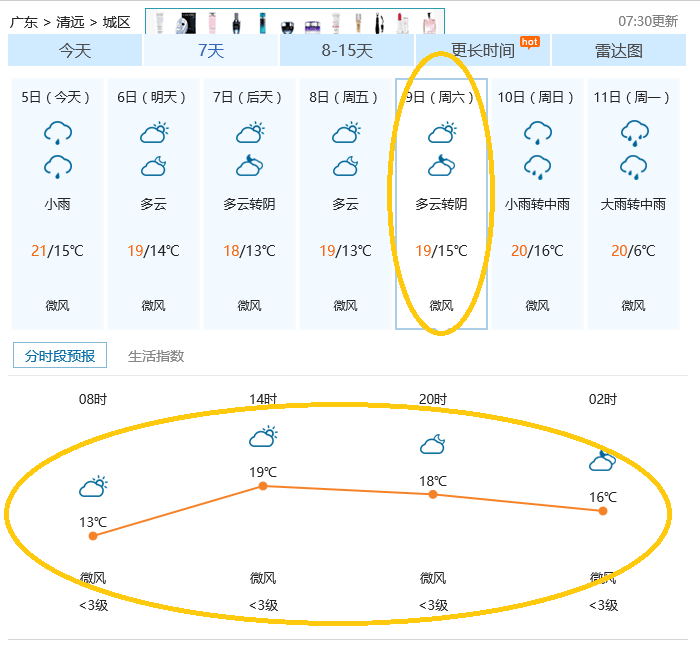Click the 14时 hourly weather icon
The height and width of the screenshot is (645, 700).
click(263, 437)
